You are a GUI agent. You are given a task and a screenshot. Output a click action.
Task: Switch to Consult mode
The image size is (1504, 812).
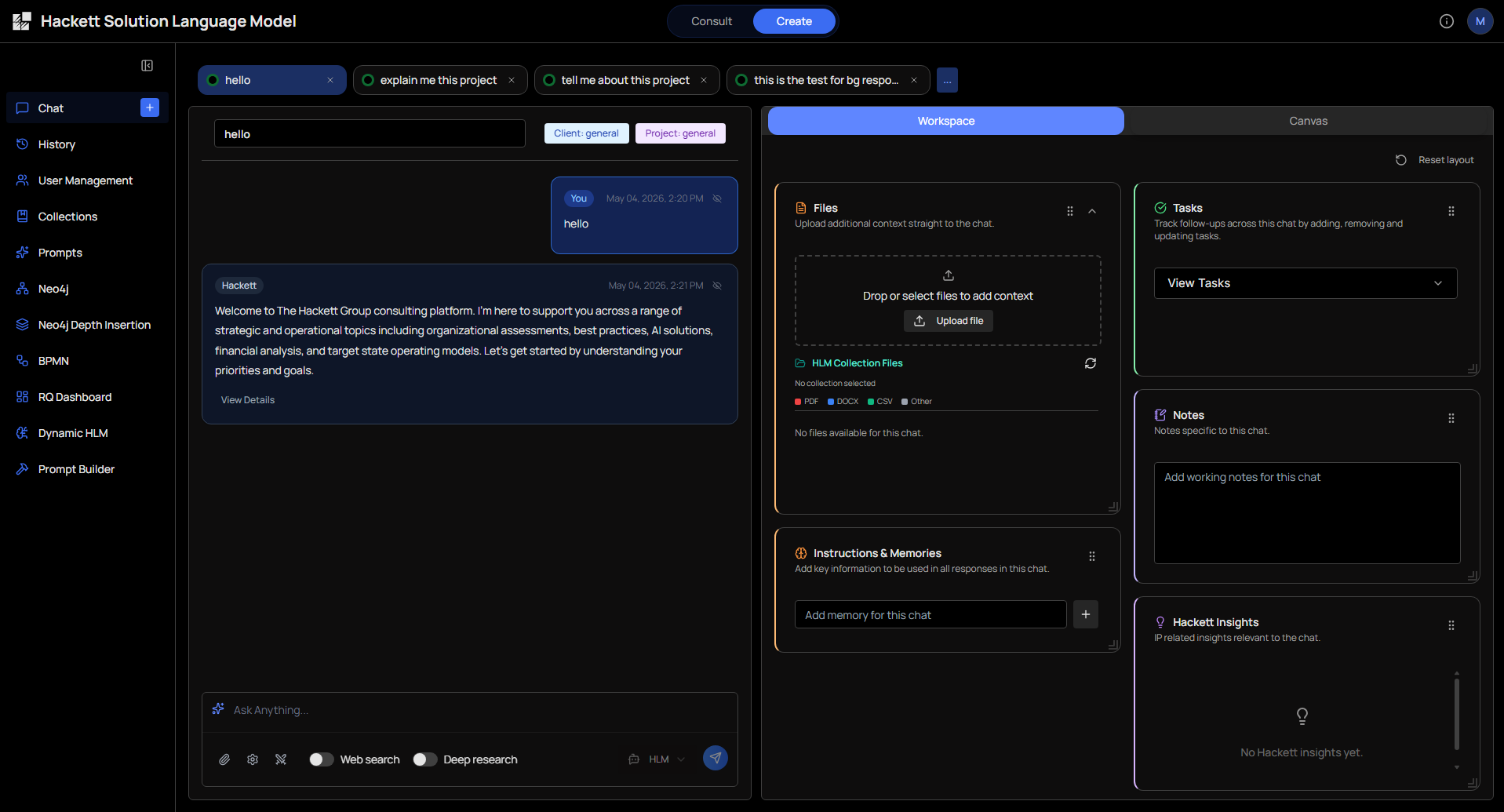pos(712,21)
